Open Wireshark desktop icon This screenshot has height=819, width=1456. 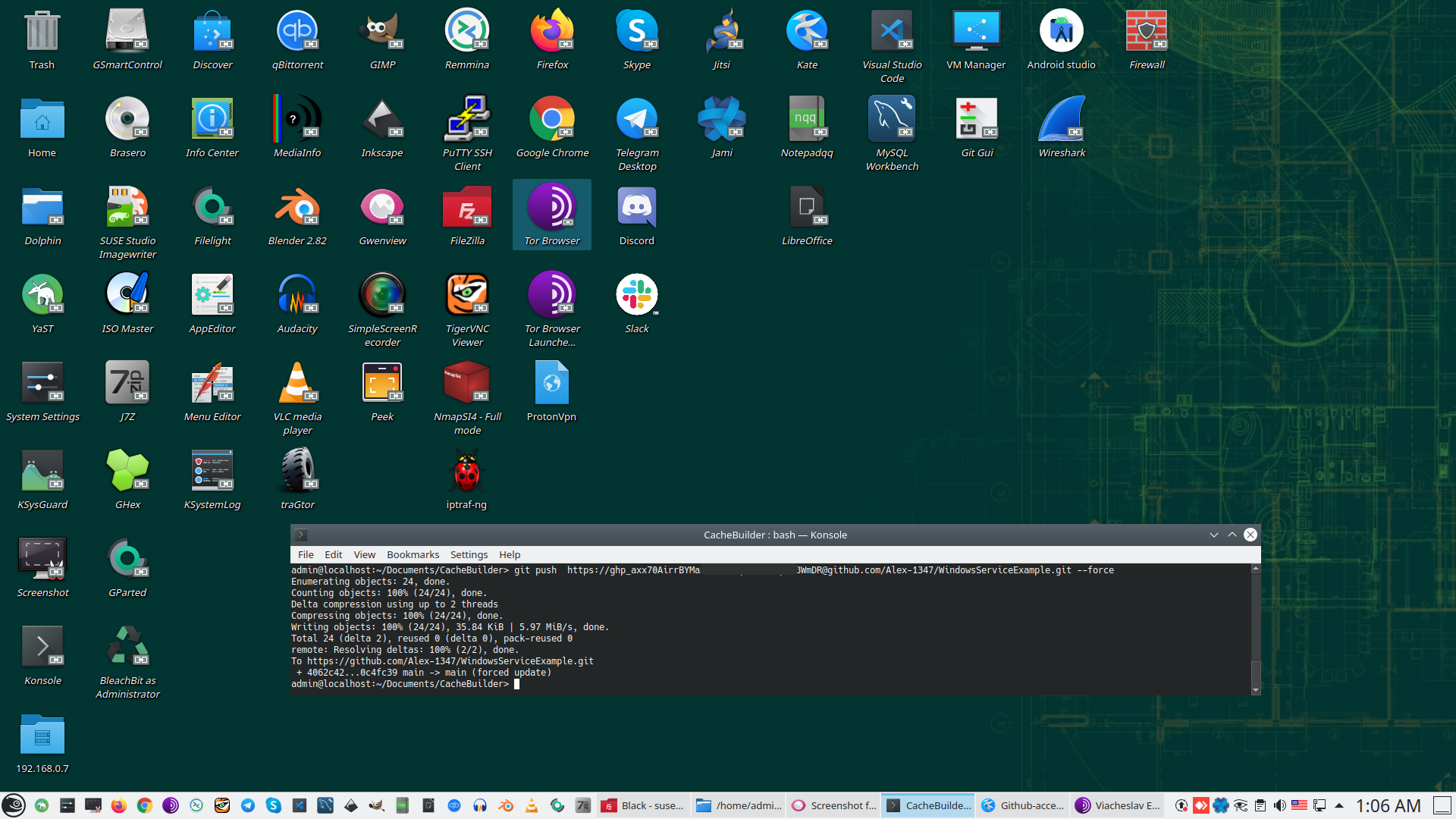[1062, 120]
